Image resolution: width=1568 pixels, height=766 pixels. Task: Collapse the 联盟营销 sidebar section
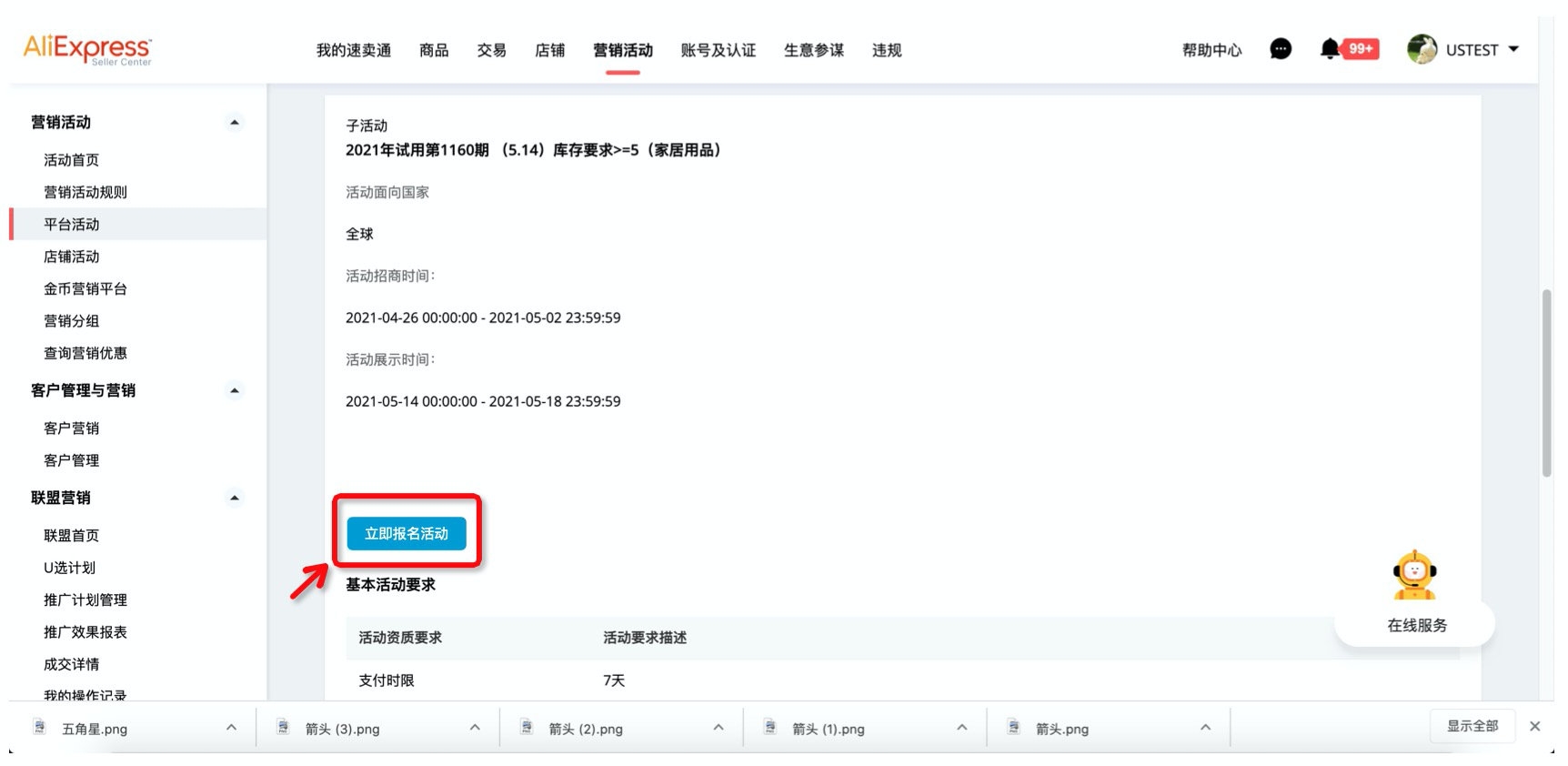(235, 498)
